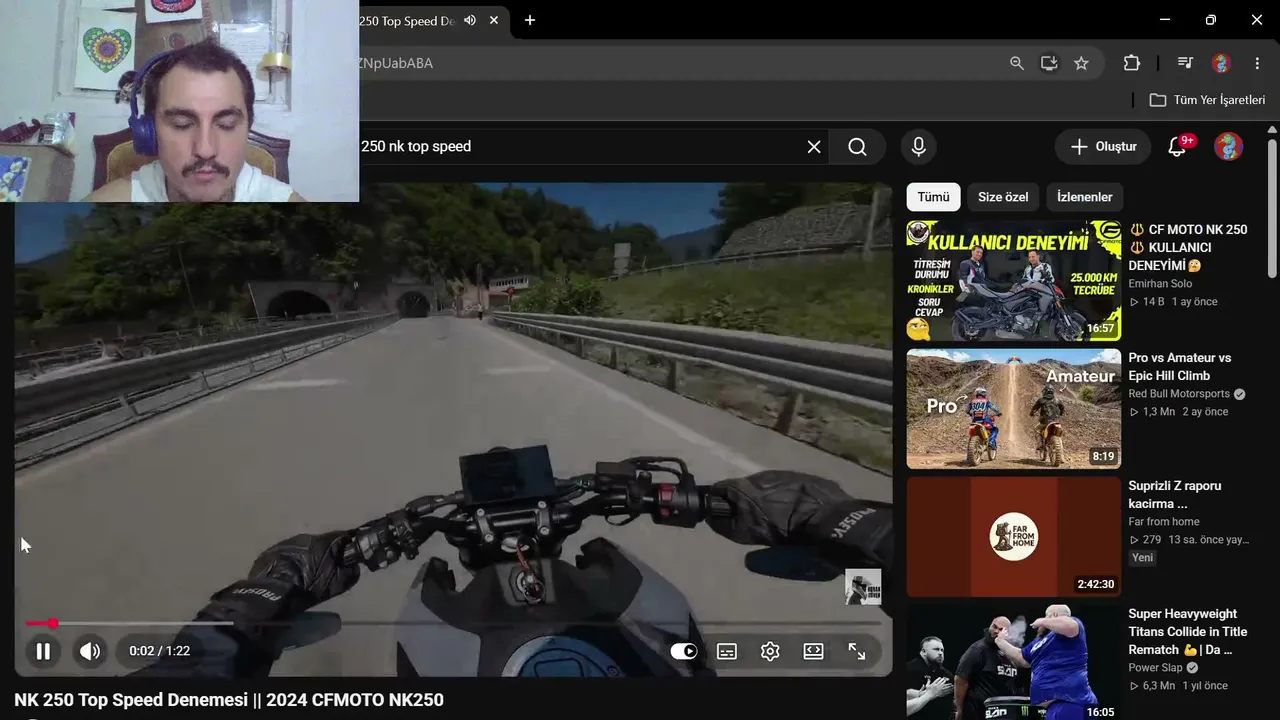Close the '250 Top Speed' browser tab

point(494,20)
